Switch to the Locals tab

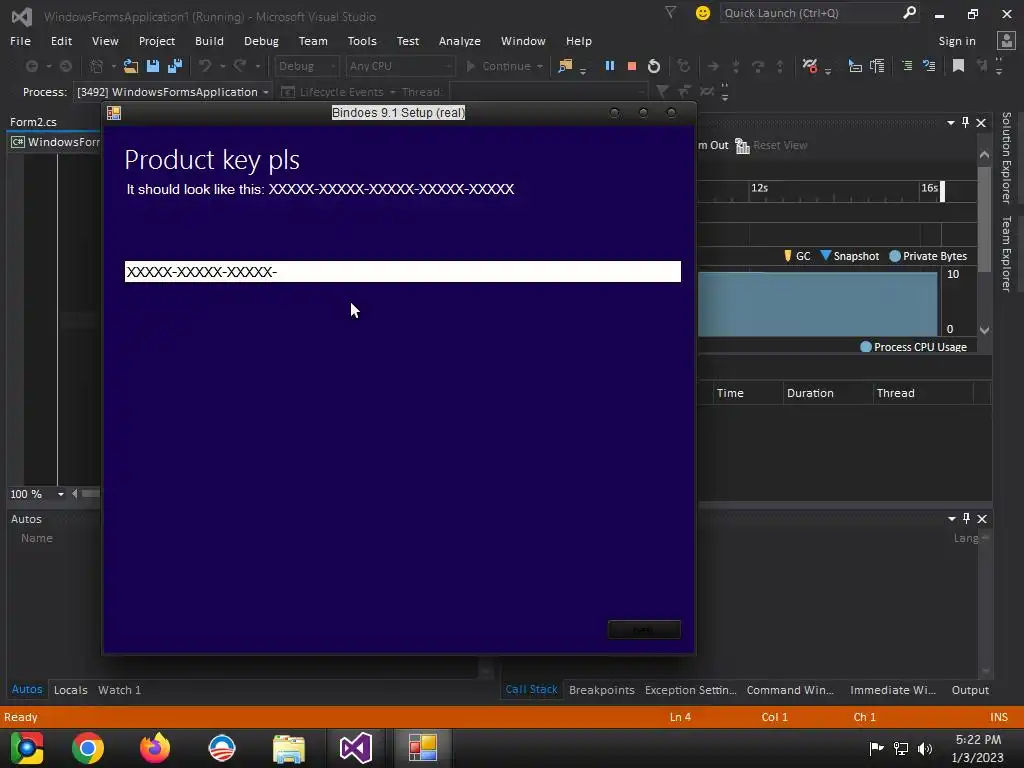pos(71,690)
